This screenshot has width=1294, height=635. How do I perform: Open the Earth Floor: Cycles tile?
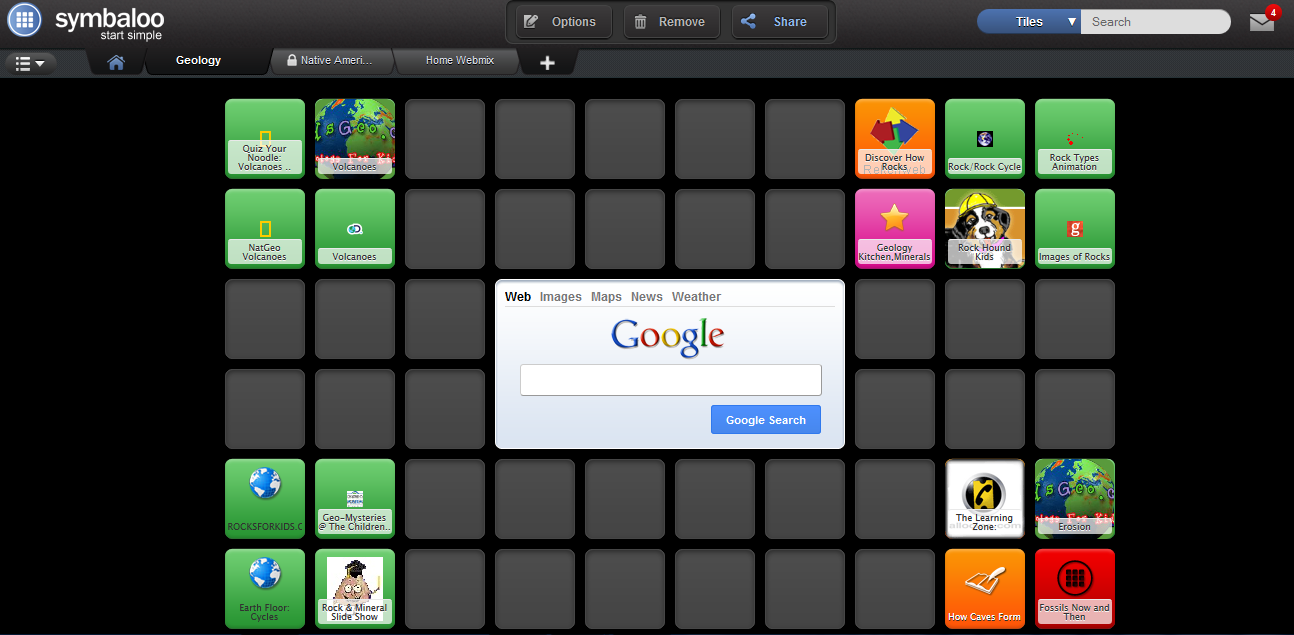click(x=265, y=589)
